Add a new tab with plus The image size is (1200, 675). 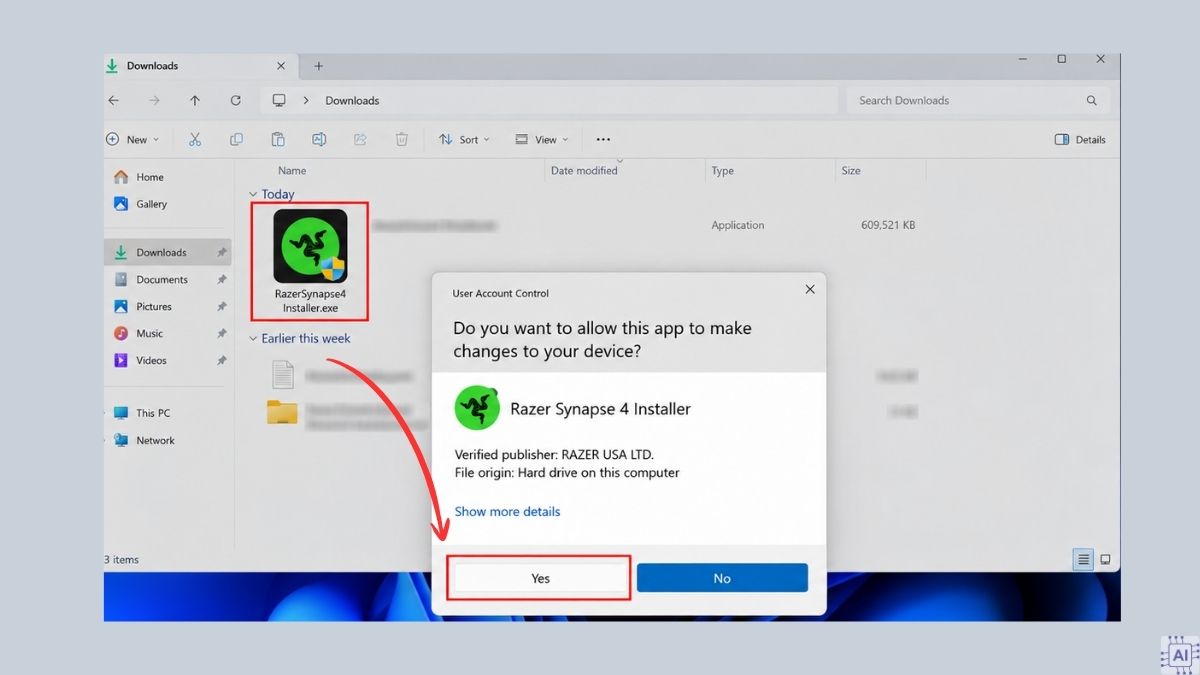319,66
